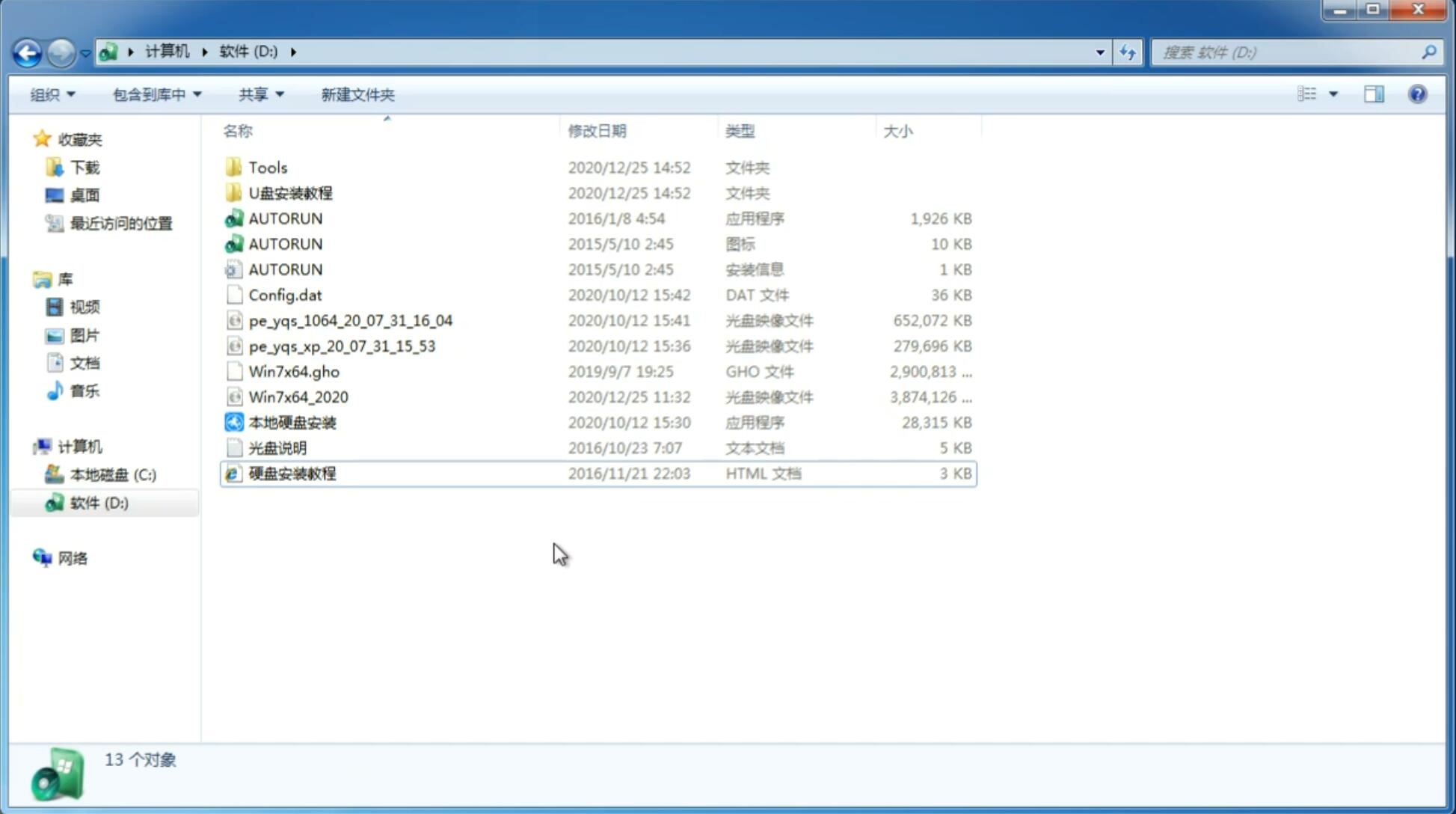Open Win7x64_2020 disc image file
The height and width of the screenshot is (814, 1456).
(298, 397)
